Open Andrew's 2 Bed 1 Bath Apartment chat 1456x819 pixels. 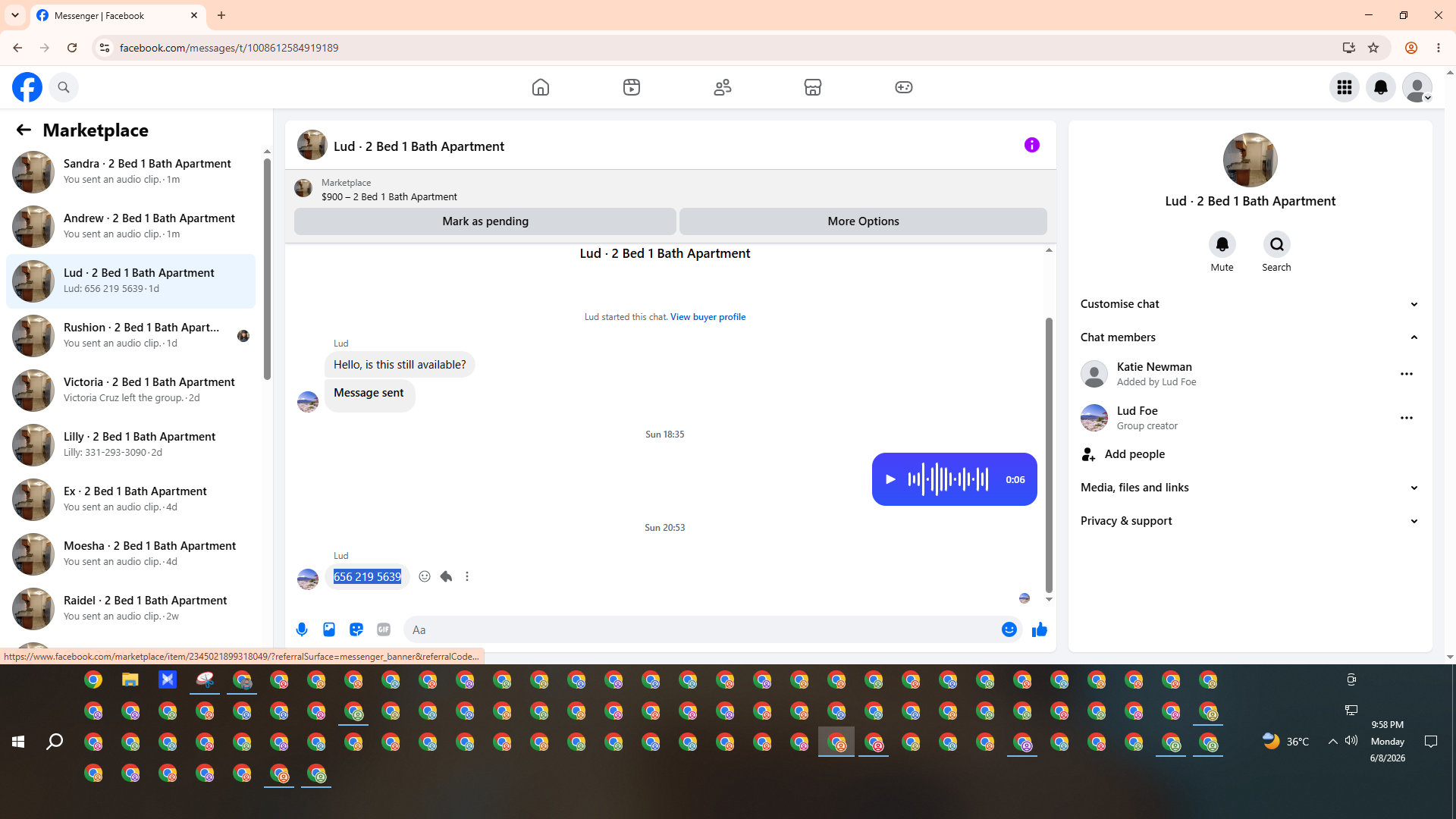click(130, 226)
